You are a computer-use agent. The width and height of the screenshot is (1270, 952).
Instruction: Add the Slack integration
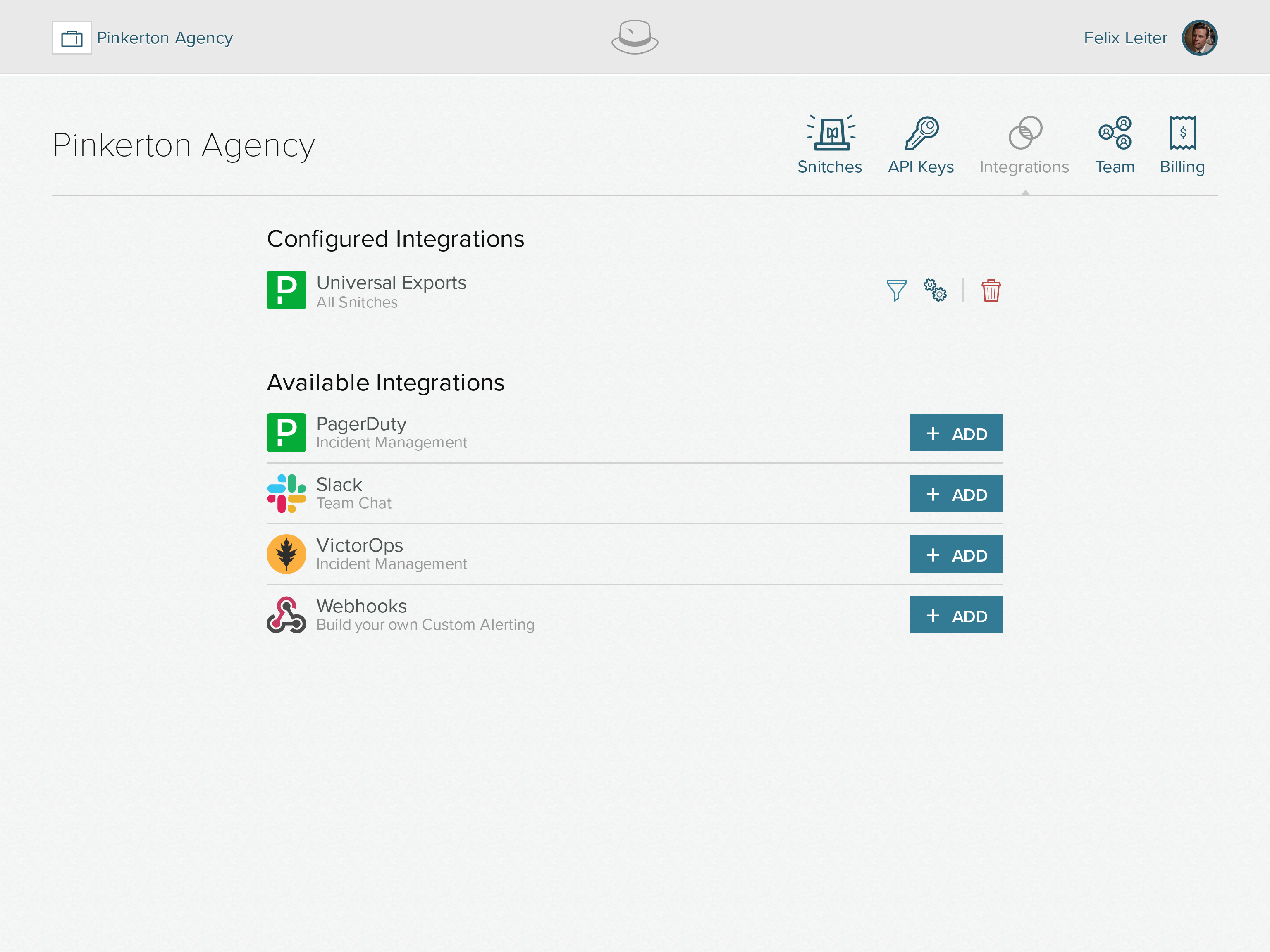click(x=956, y=493)
